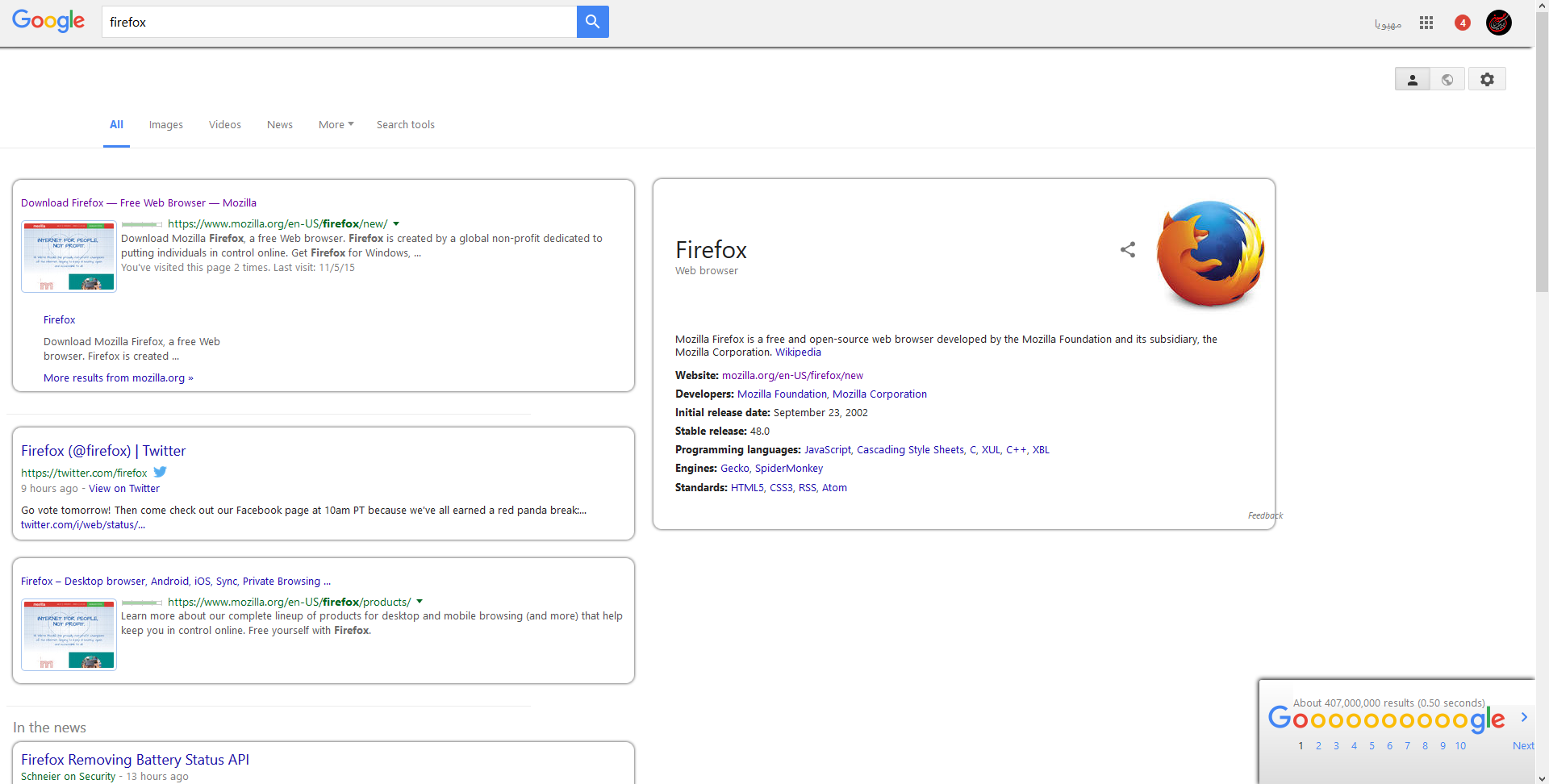
Task: Click More results from mozilla.org
Action: point(119,378)
